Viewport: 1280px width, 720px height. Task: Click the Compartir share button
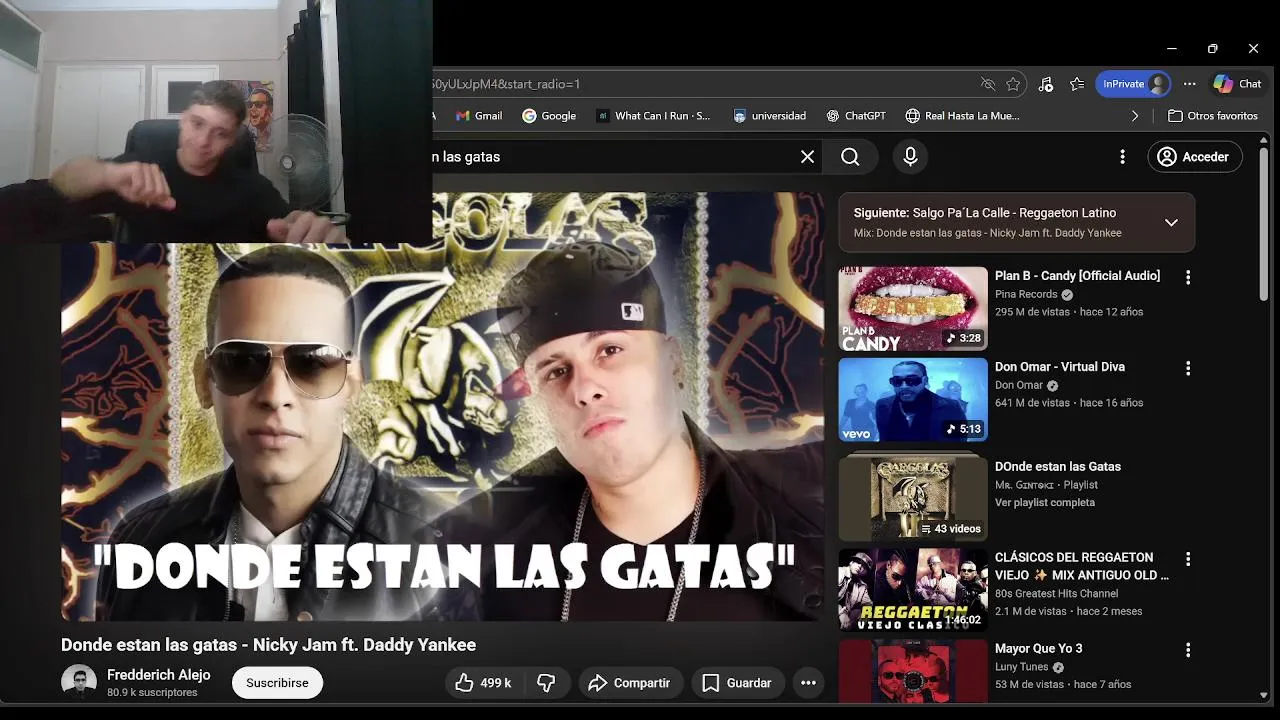pos(630,683)
